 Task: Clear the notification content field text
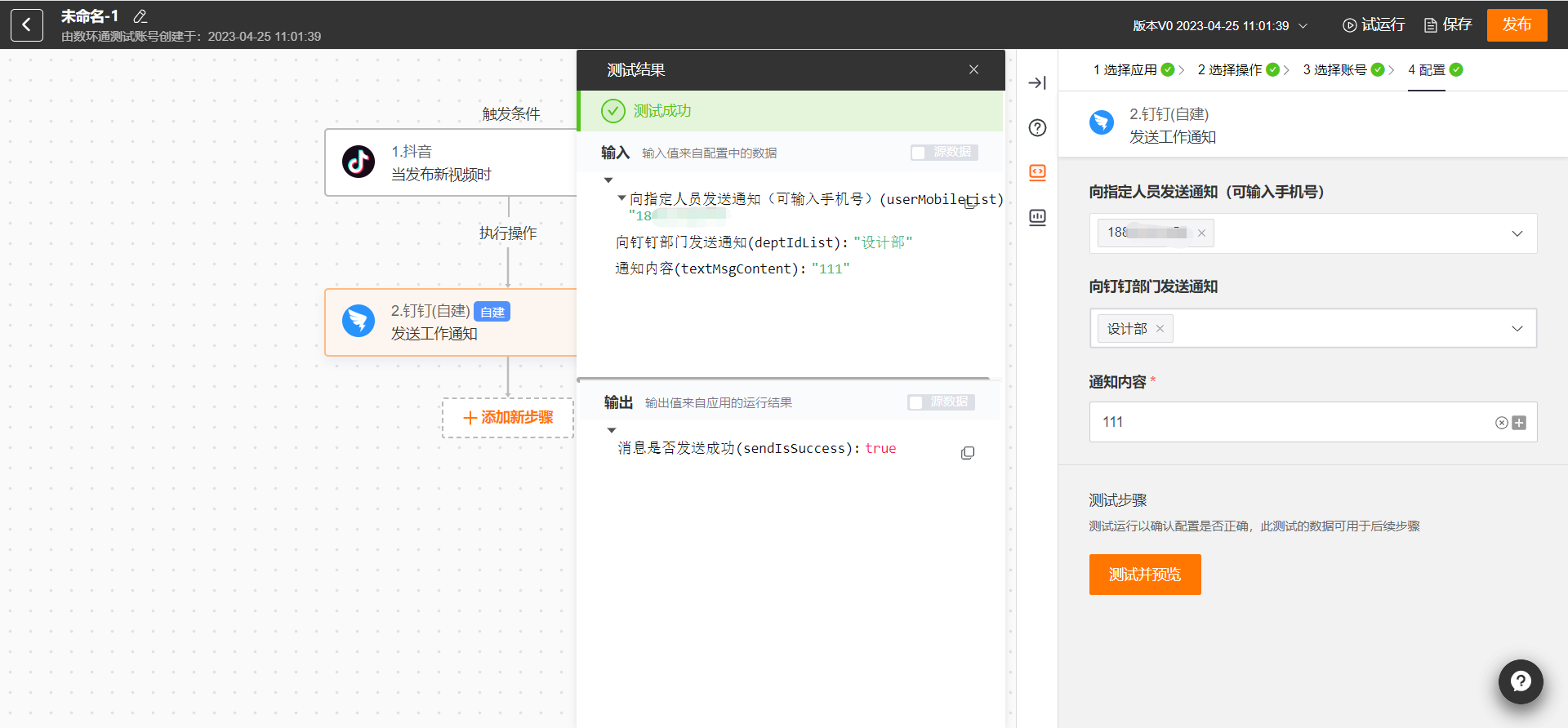[1501, 423]
